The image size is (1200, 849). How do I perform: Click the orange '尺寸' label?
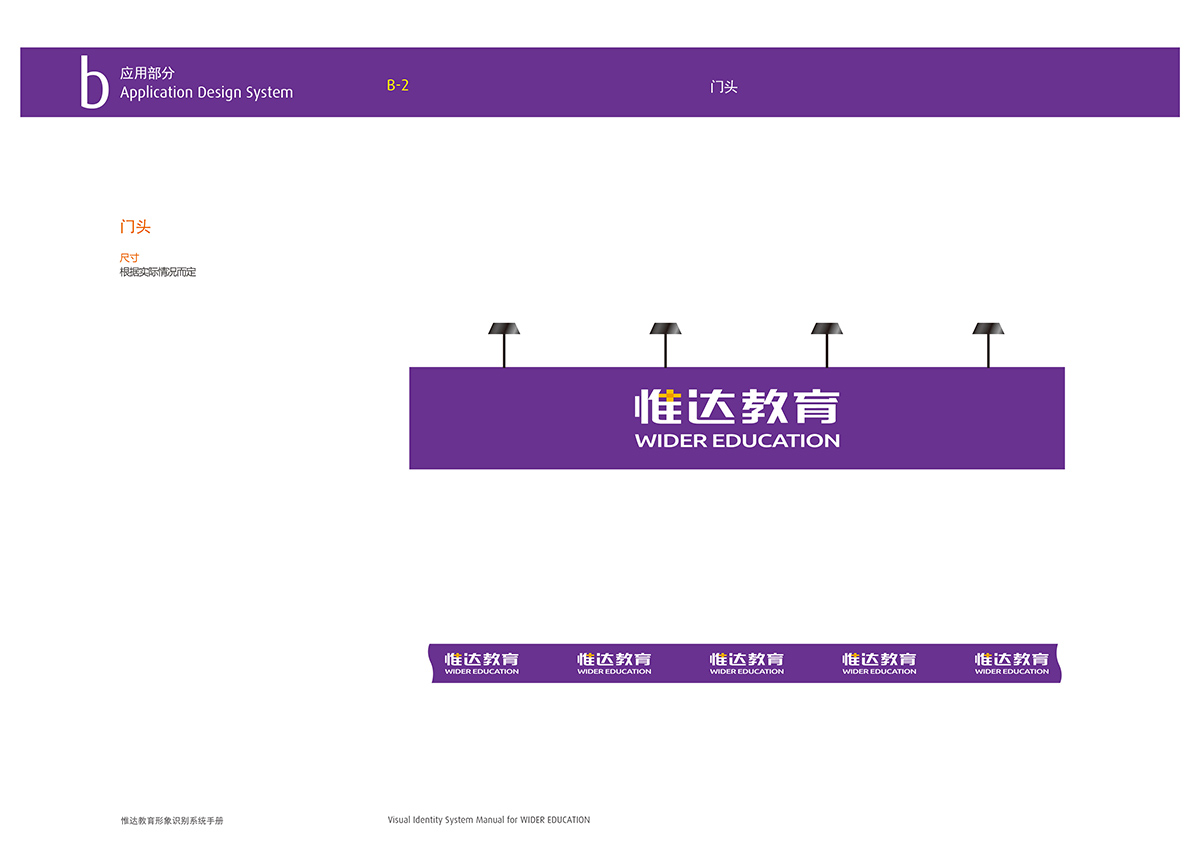[x=129, y=258]
